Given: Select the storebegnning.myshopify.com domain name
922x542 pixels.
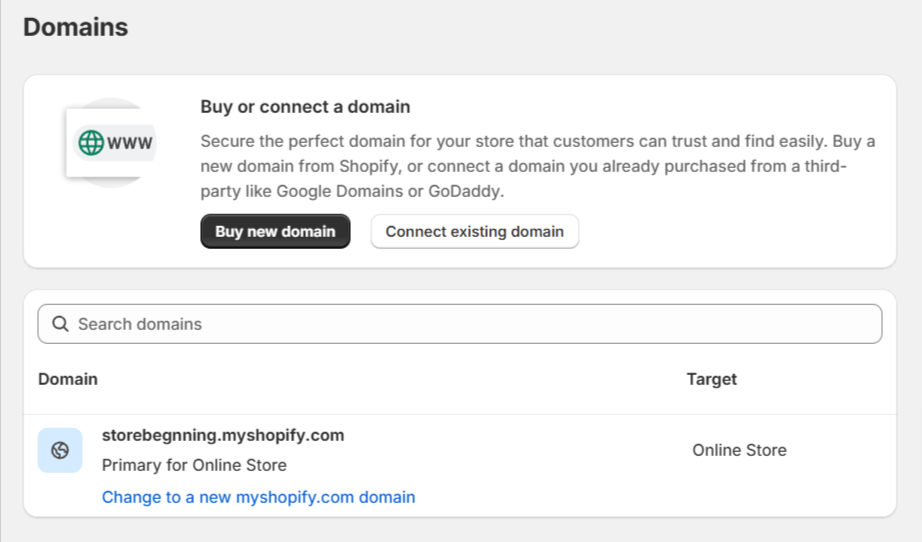Looking at the screenshot, I should 223,435.
